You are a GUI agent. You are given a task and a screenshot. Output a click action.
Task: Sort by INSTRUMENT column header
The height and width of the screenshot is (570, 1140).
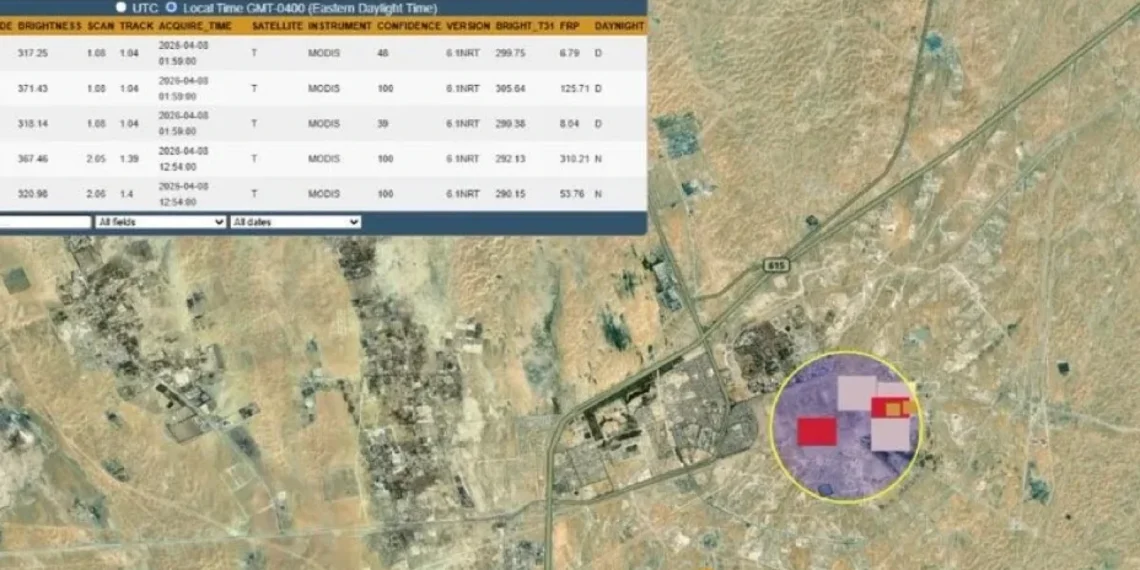pos(339,25)
